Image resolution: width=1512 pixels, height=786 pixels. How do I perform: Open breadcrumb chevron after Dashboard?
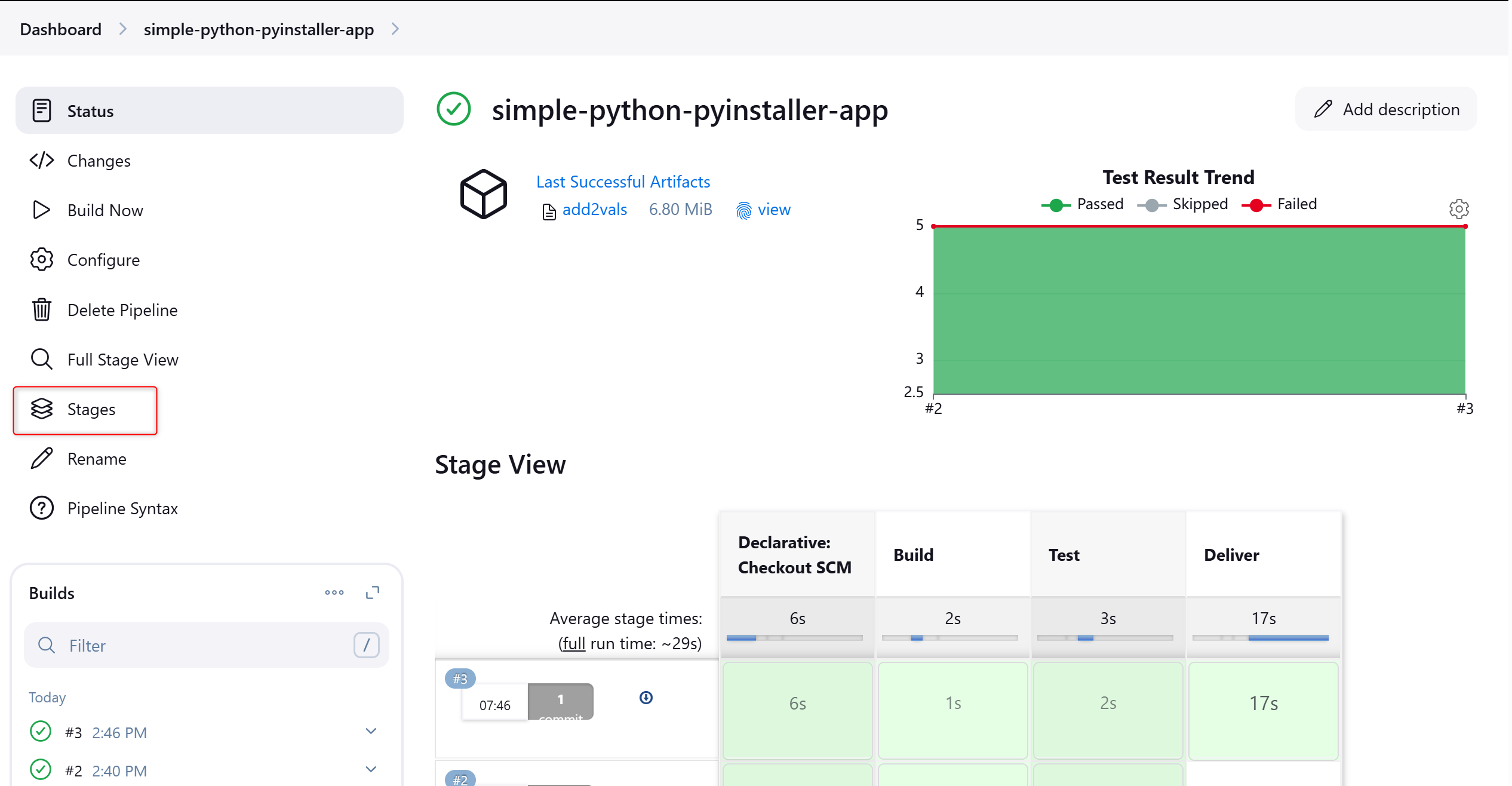123,29
